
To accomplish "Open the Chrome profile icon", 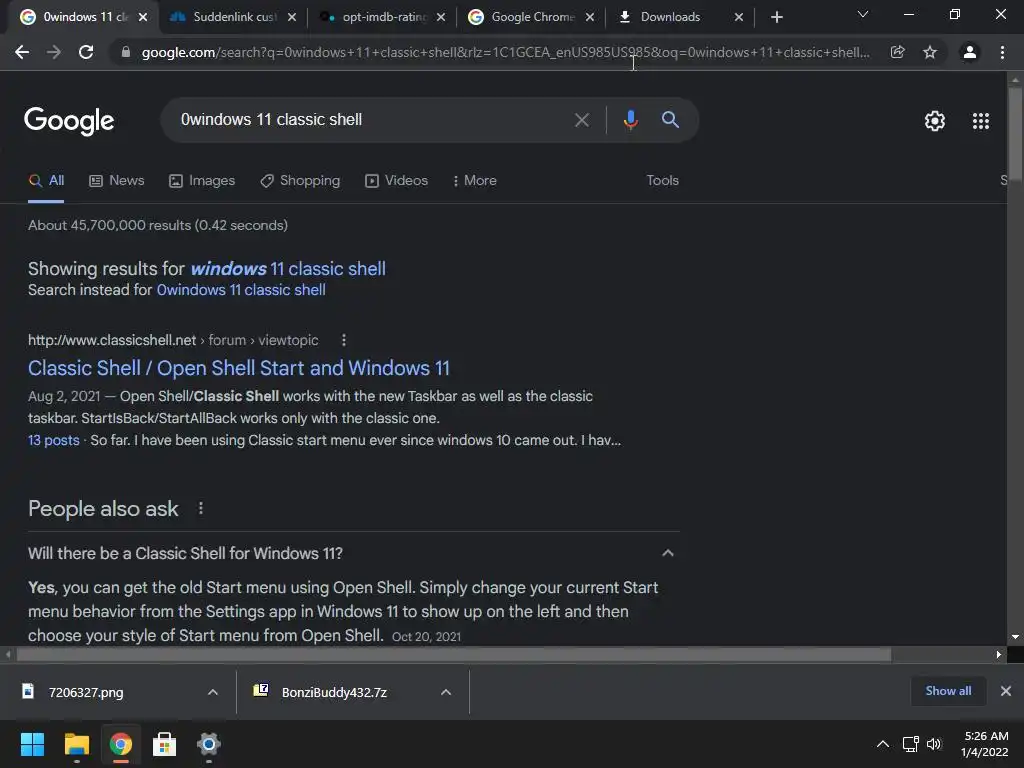I will point(970,52).
